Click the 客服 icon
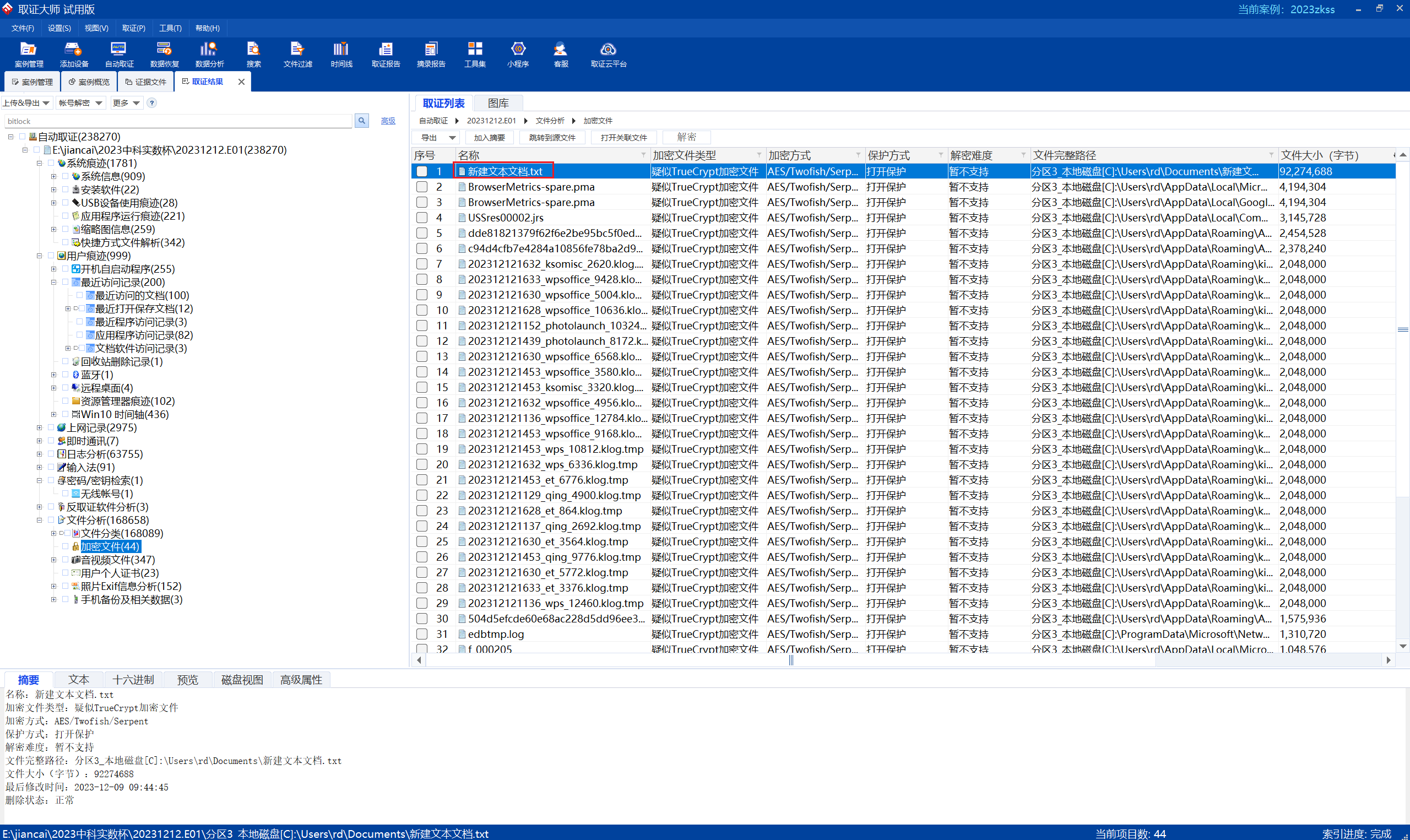This screenshot has width=1410, height=840. 561,55
